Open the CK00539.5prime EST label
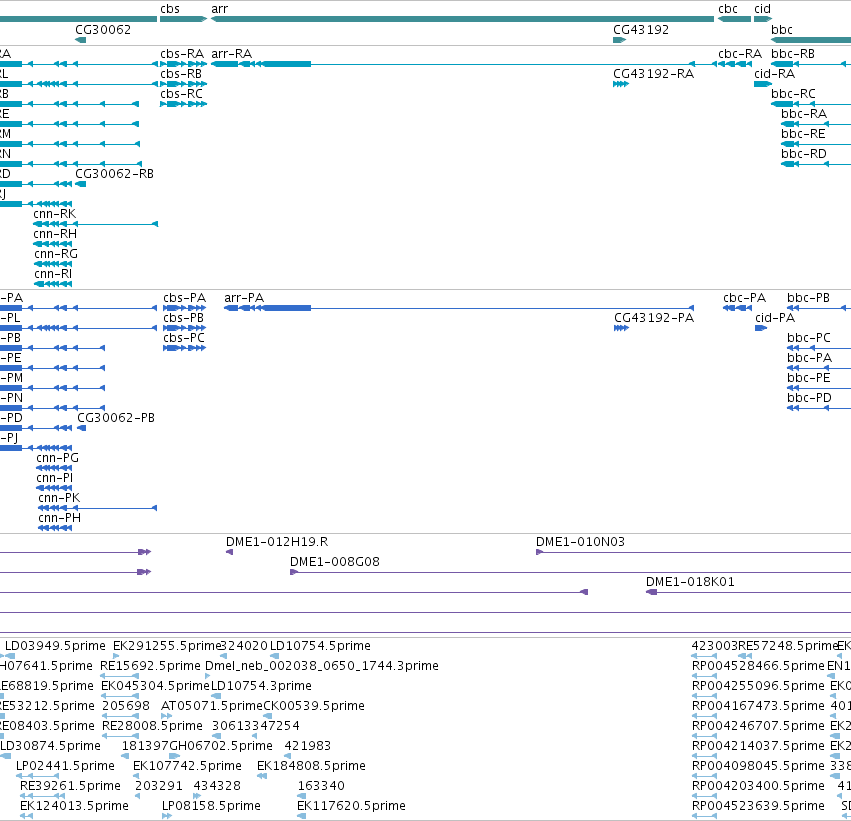 click(314, 707)
